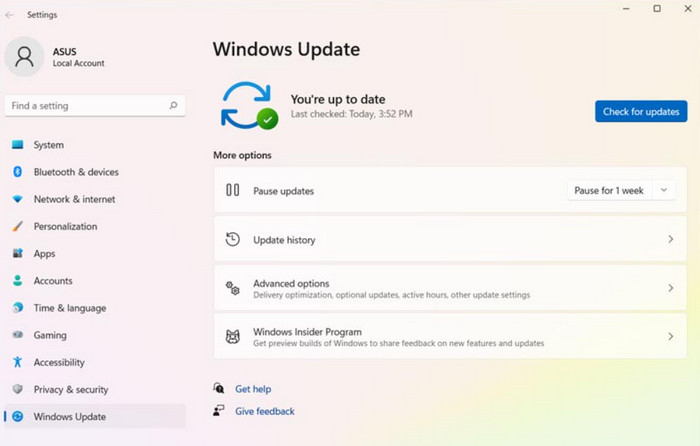Click the Advanced options gears icon
The image size is (700, 446).
233,288
